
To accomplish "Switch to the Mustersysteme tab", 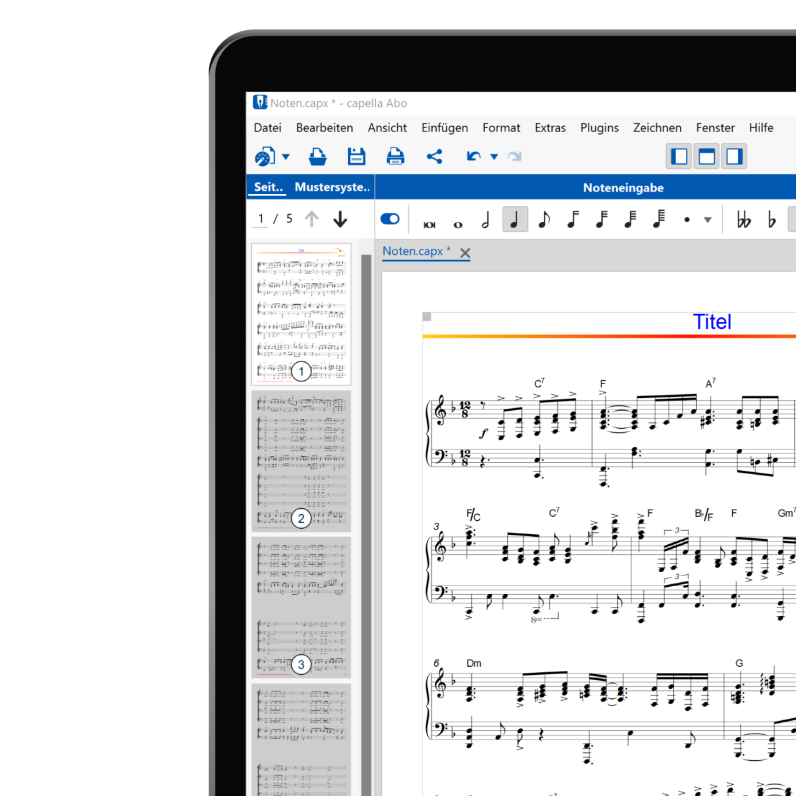I will tap(332, 187).
